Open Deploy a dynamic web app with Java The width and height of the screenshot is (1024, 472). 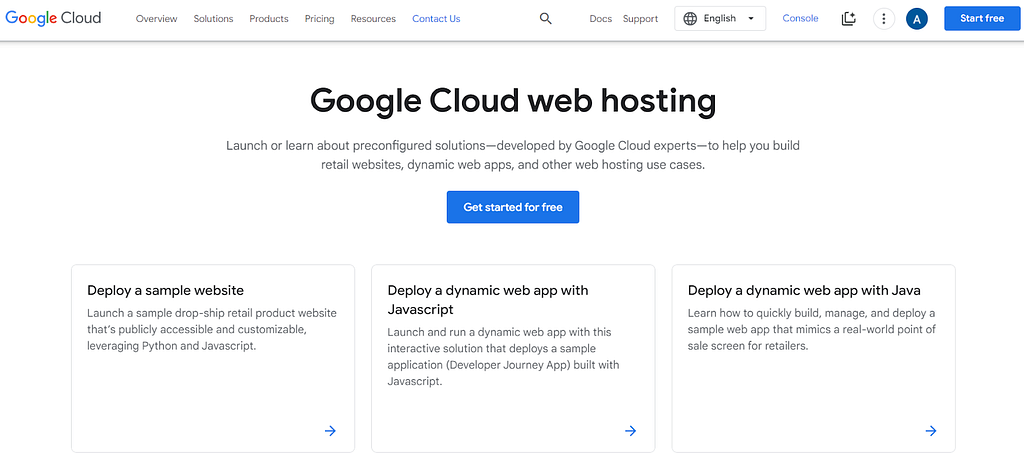(804, 290)
